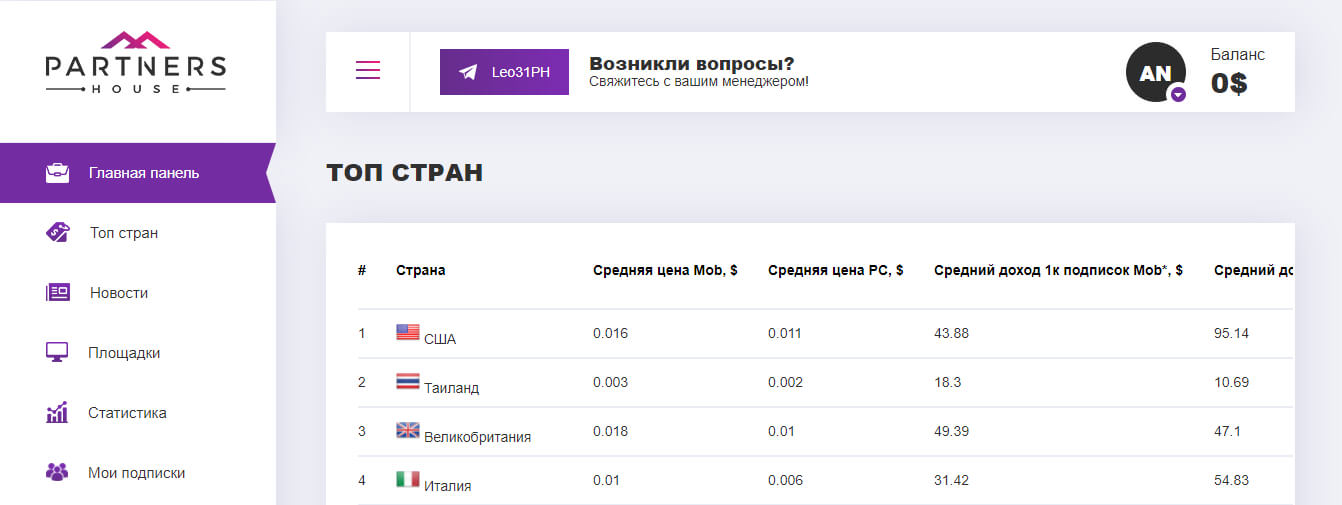Click the people icon for Мои подписки
The image size is (1342, 505).
point(57,472)
